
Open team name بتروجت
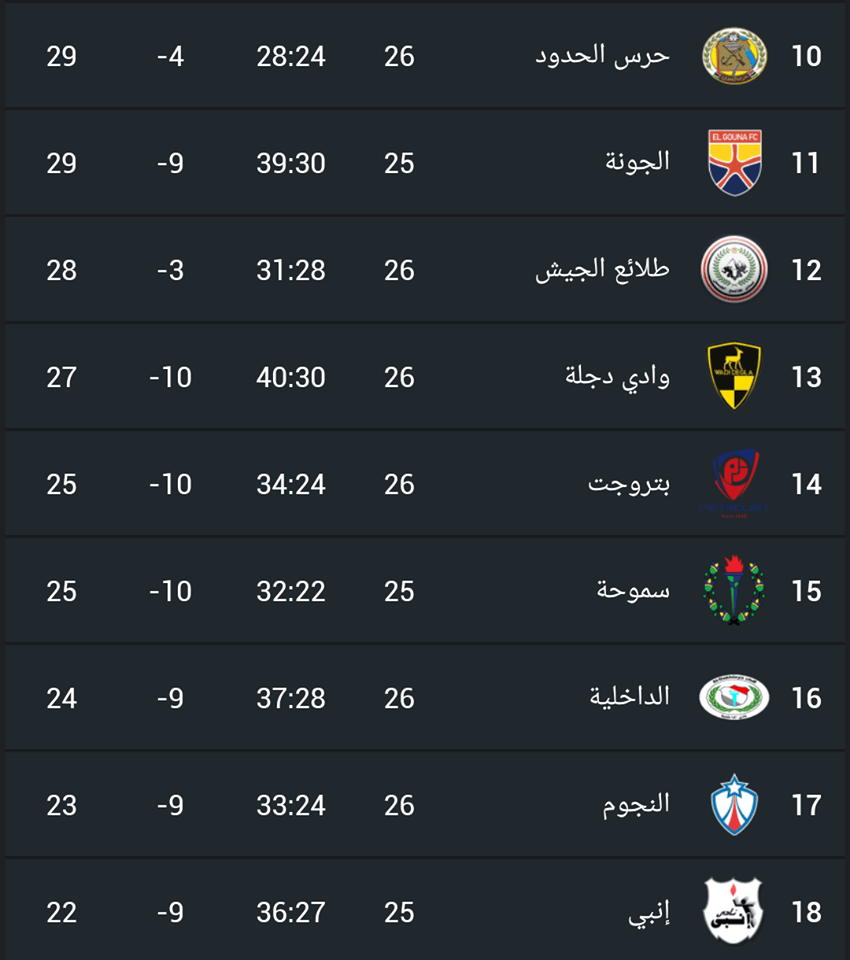(x=629, y=484)
